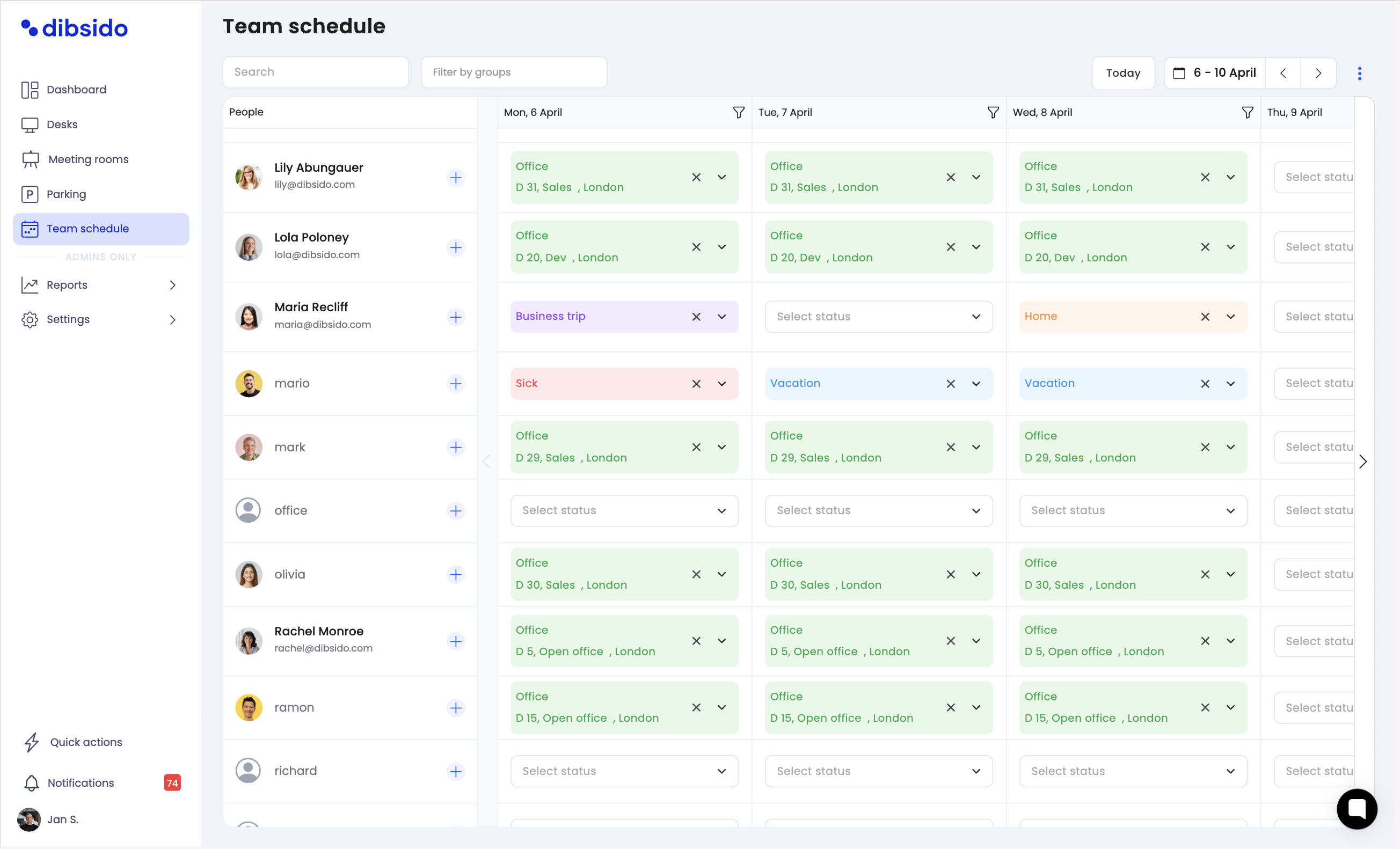The width and height of the screenshot is (1400, 849).
Task: Go to next week with the right arrow
Action: 1318,74
